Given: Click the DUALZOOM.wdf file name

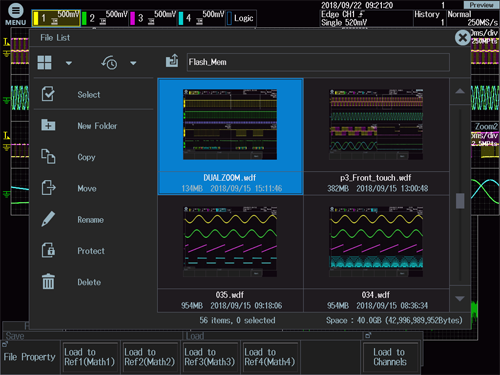Looking at the screenshot, I should tap(230, 178).
